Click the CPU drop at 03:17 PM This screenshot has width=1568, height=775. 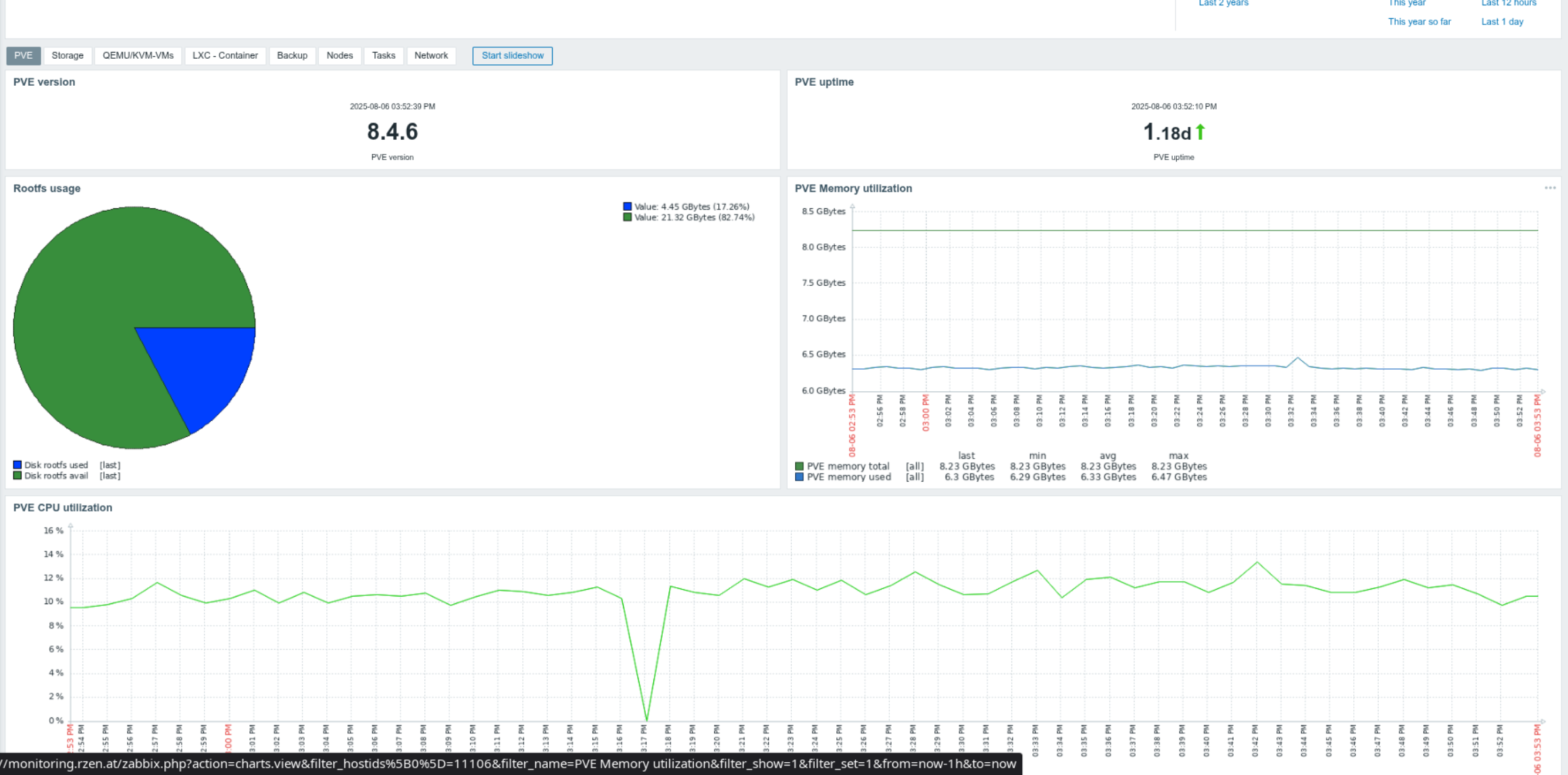tap(647, 719)
